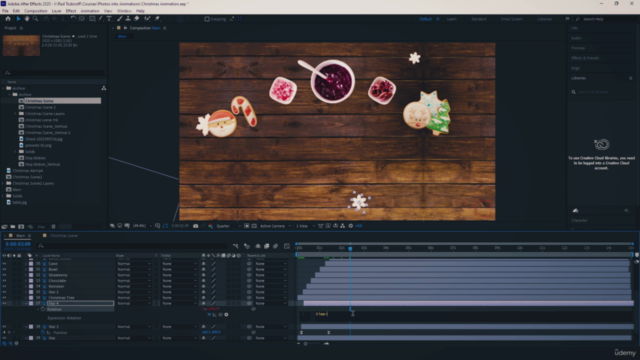
Task: Enable motion blur for the composition
Action: click(276, 246)
